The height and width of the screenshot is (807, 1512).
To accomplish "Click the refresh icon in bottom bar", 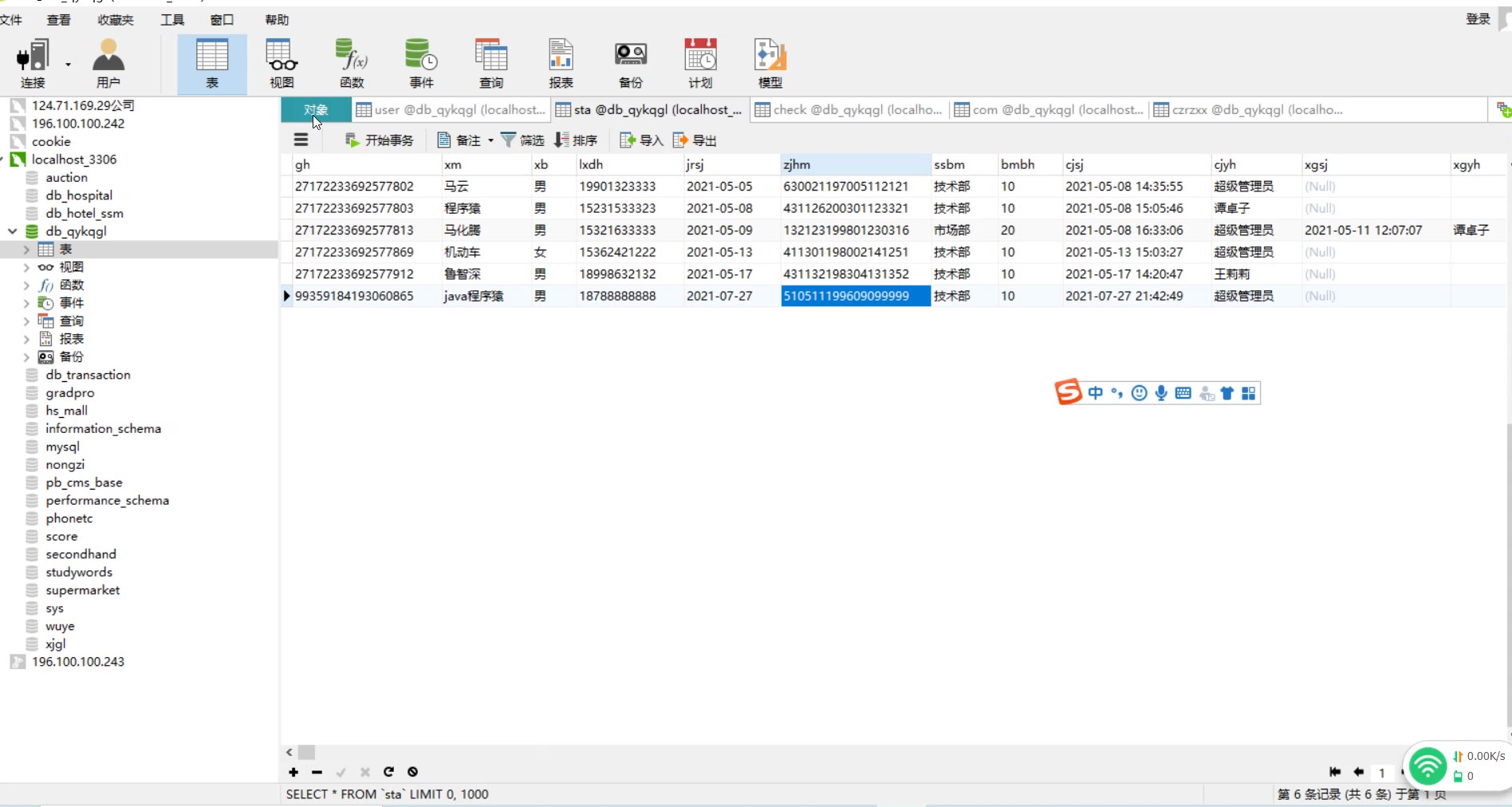I will pos(388,772).
